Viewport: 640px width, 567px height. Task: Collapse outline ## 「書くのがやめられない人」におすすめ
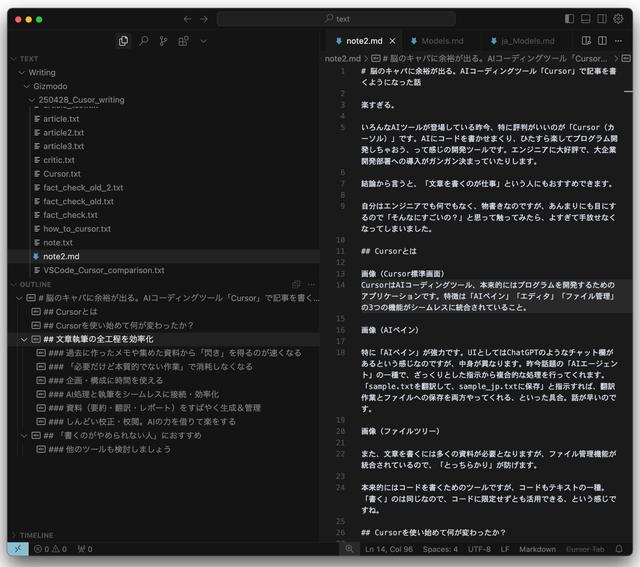[x=24, y=436]
